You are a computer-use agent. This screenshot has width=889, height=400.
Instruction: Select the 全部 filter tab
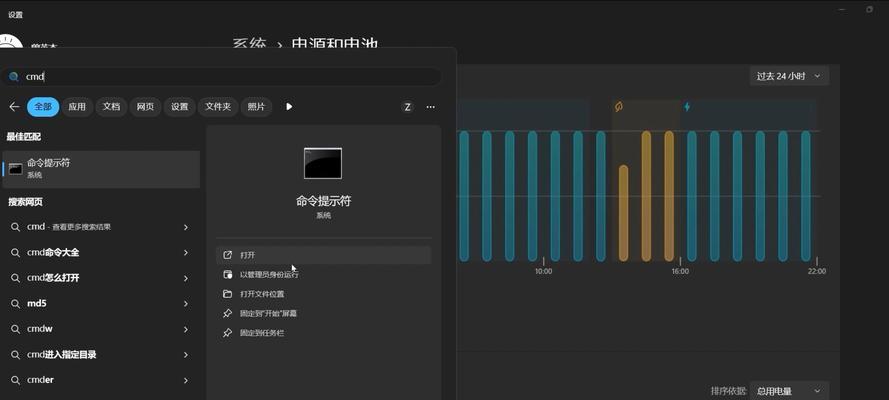[43, 107]
